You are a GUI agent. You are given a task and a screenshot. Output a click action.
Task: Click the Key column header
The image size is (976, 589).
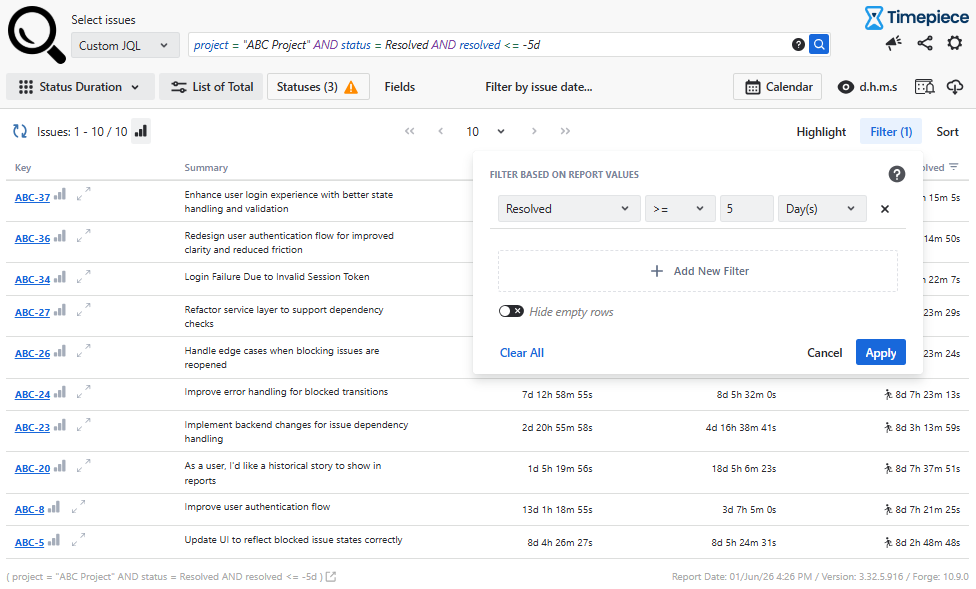click(23, 167)
